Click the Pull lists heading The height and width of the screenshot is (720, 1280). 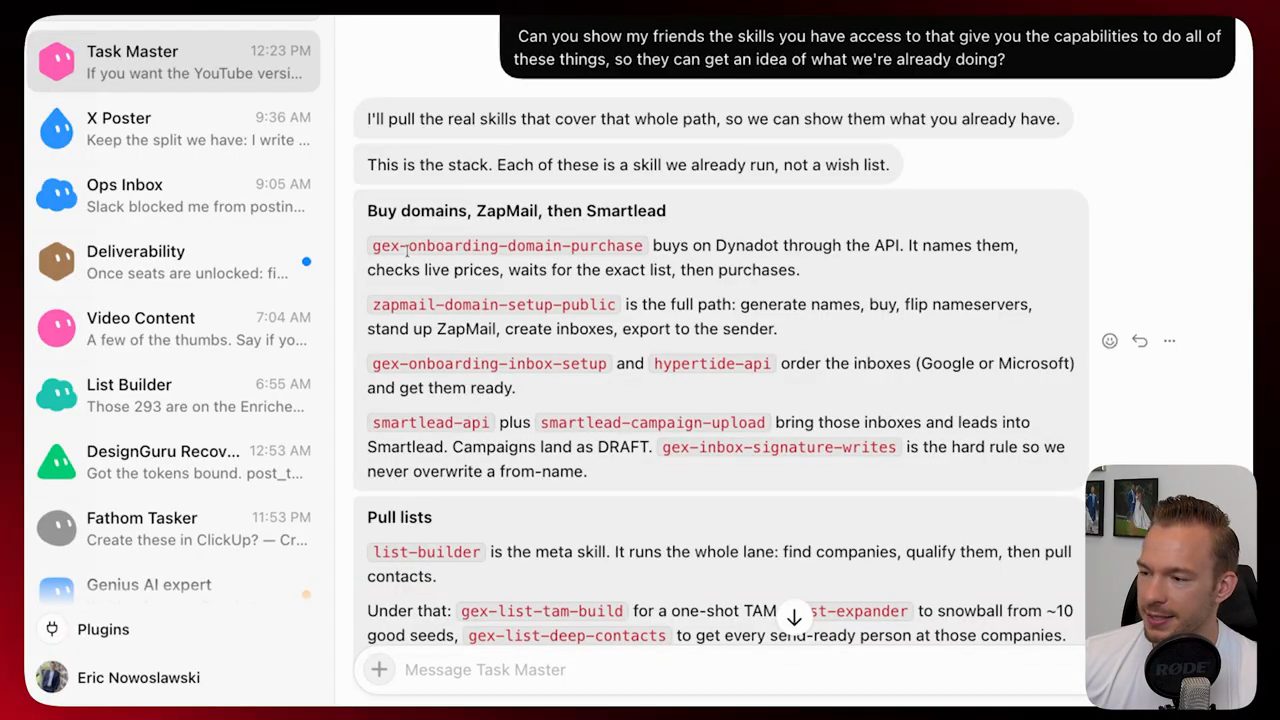point(399,517)
